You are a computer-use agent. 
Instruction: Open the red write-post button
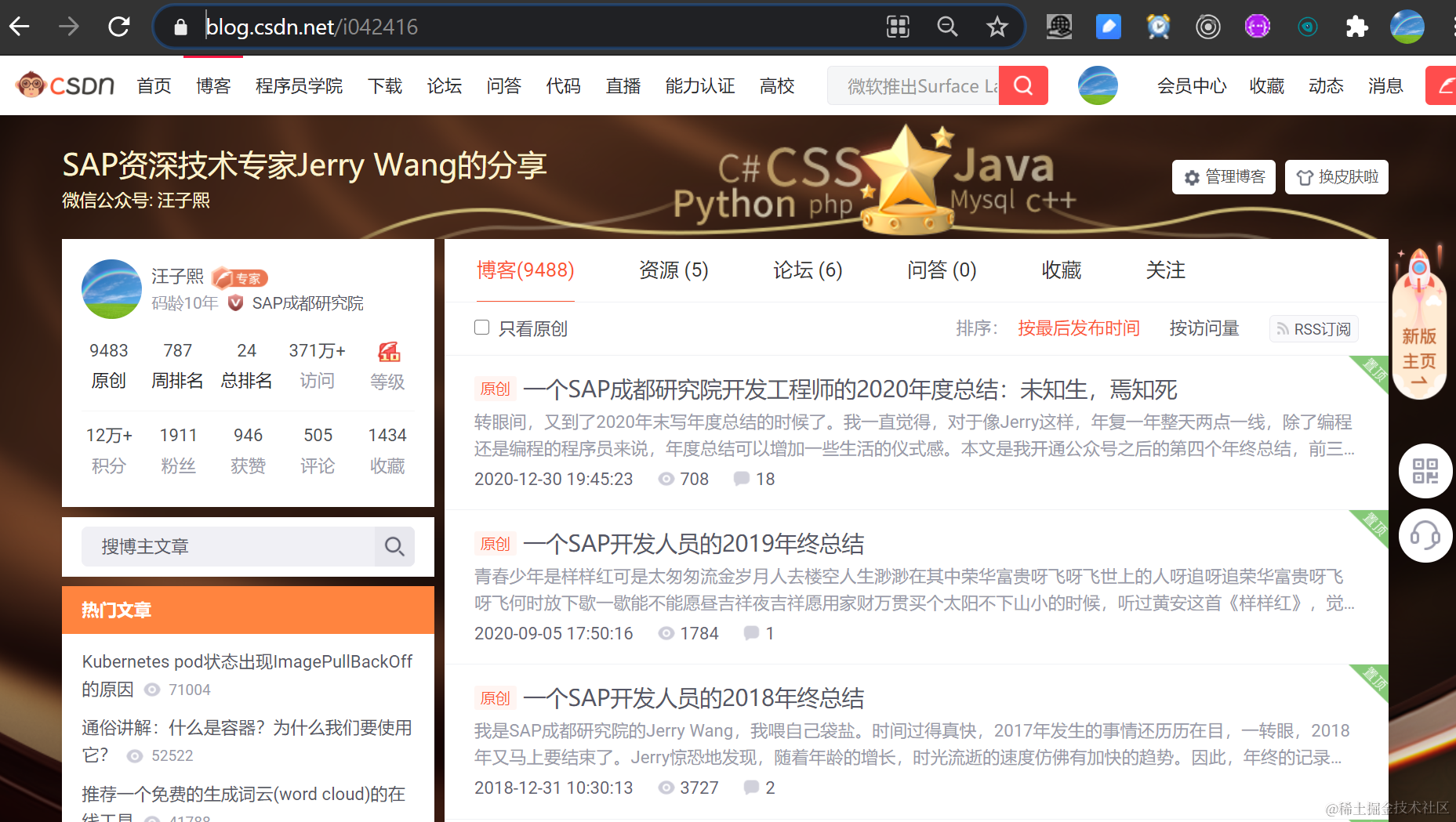(1441, 85)
